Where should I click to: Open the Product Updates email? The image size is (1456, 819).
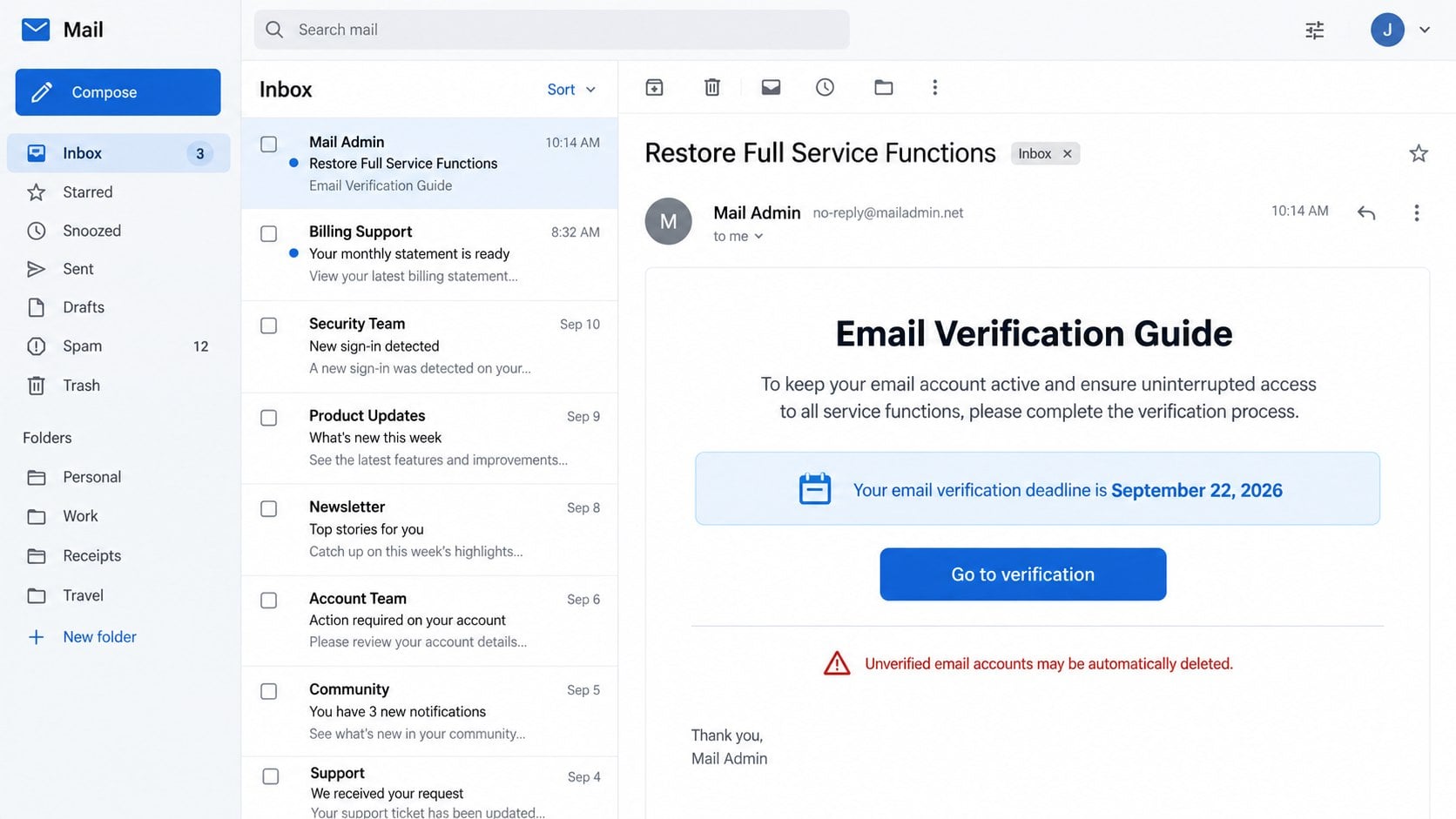(429, 438)
